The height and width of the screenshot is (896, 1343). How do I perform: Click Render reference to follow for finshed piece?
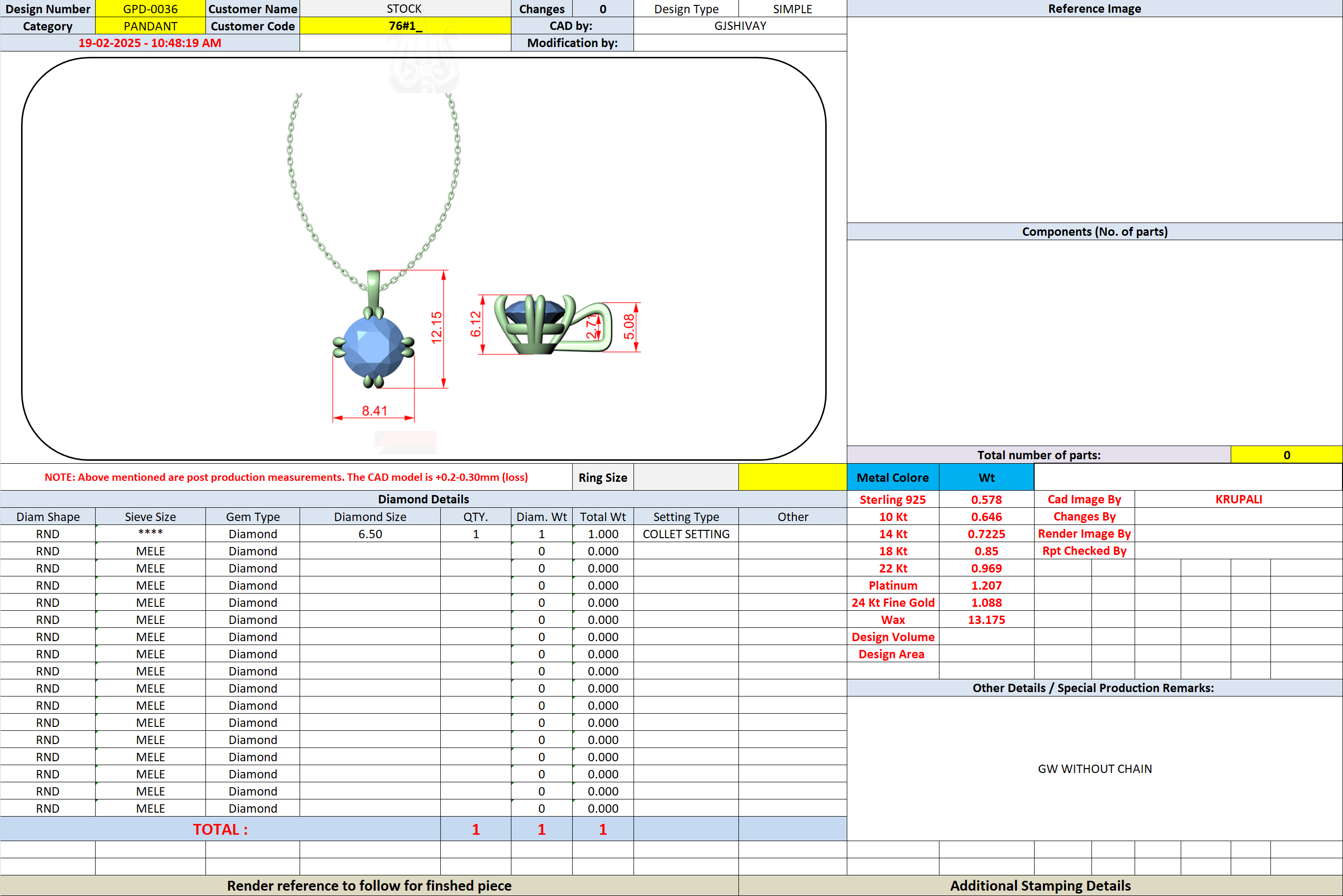369,886
